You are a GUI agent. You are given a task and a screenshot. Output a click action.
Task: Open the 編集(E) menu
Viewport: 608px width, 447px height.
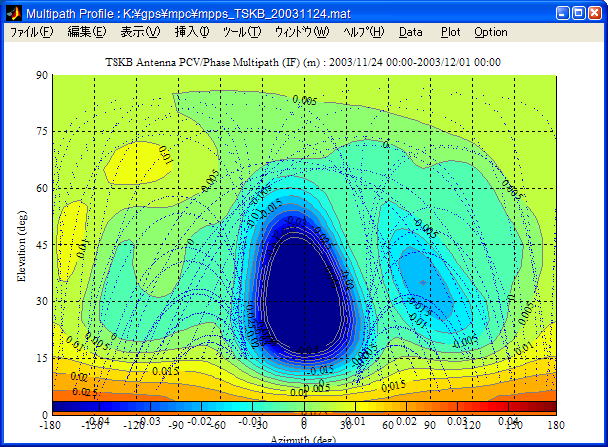[86, 32]
